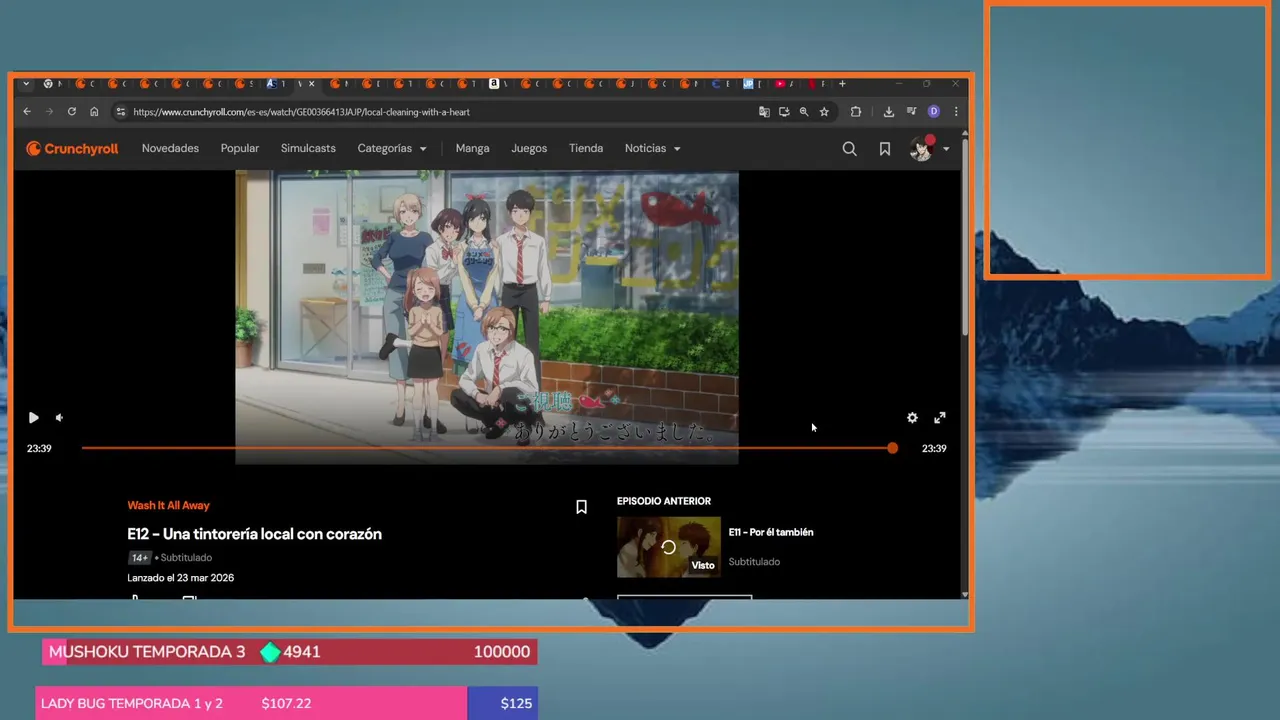
Task: Click the orange playhead knob at bar end
Action: click(892, 448)
